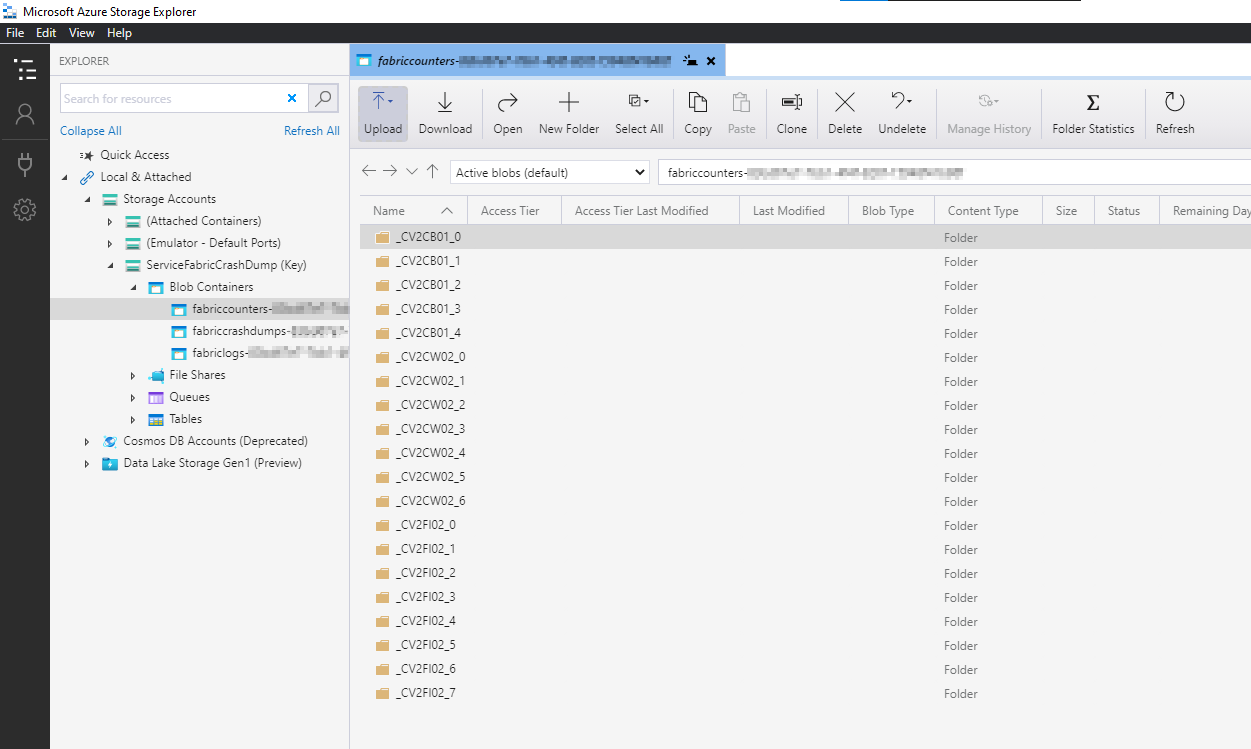This screenshot has height=749, width=1251.
Task: Open the Help menu
Action: (x=119, y=33)
